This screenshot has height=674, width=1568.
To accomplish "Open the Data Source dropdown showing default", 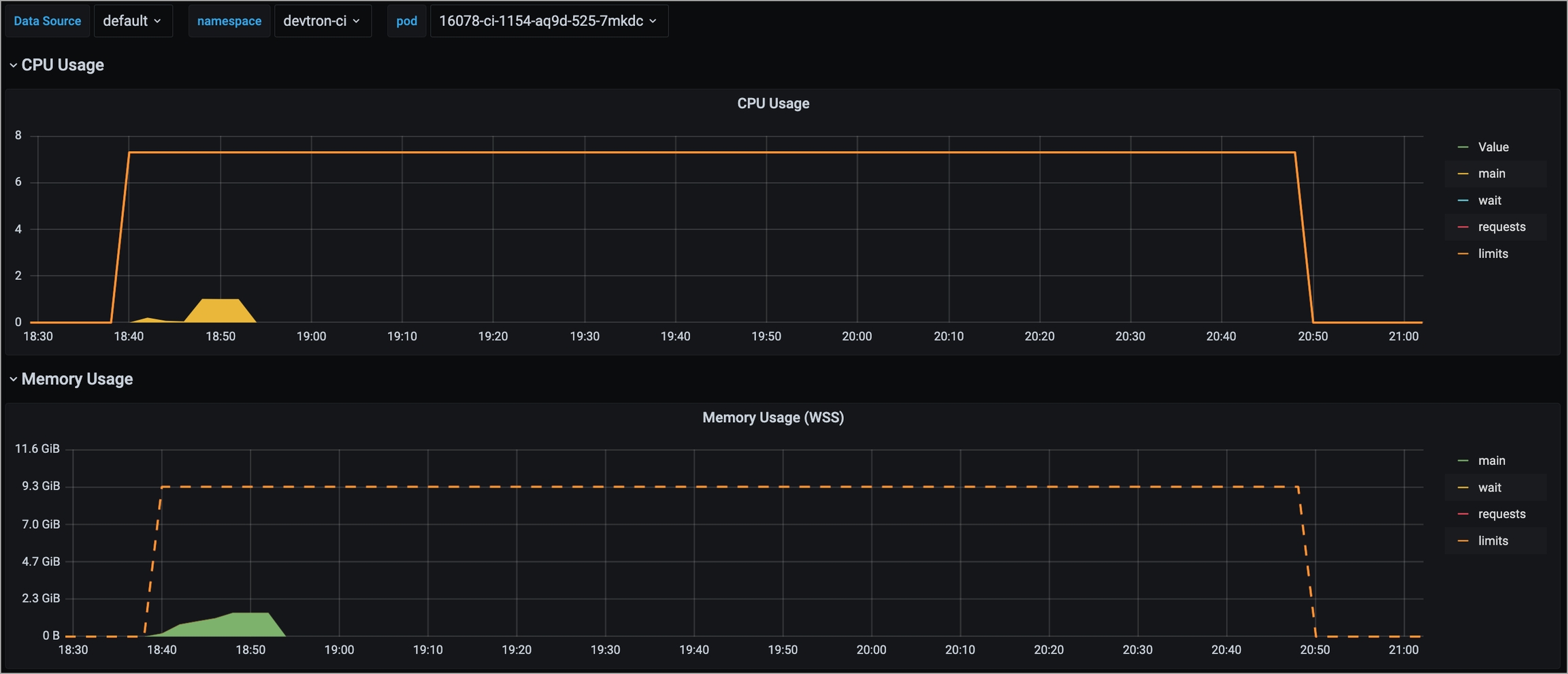I will tap(132, 21).
